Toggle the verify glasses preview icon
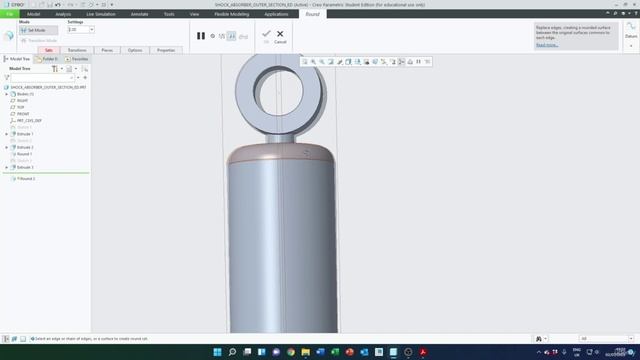Screen dimensions: 640x360 [x=243, y=37]
